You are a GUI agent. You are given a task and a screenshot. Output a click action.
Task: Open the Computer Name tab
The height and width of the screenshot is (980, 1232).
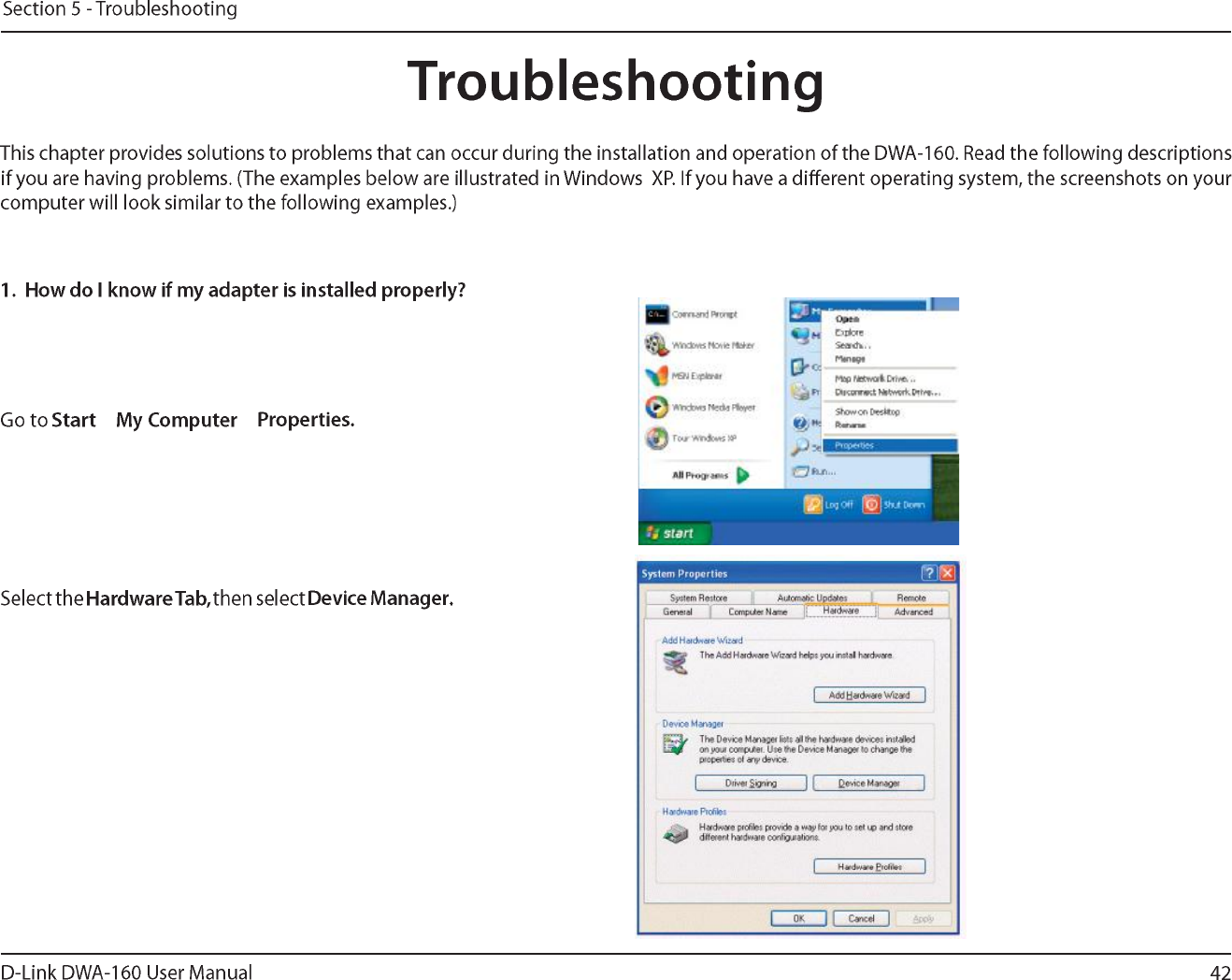[757, 612]
